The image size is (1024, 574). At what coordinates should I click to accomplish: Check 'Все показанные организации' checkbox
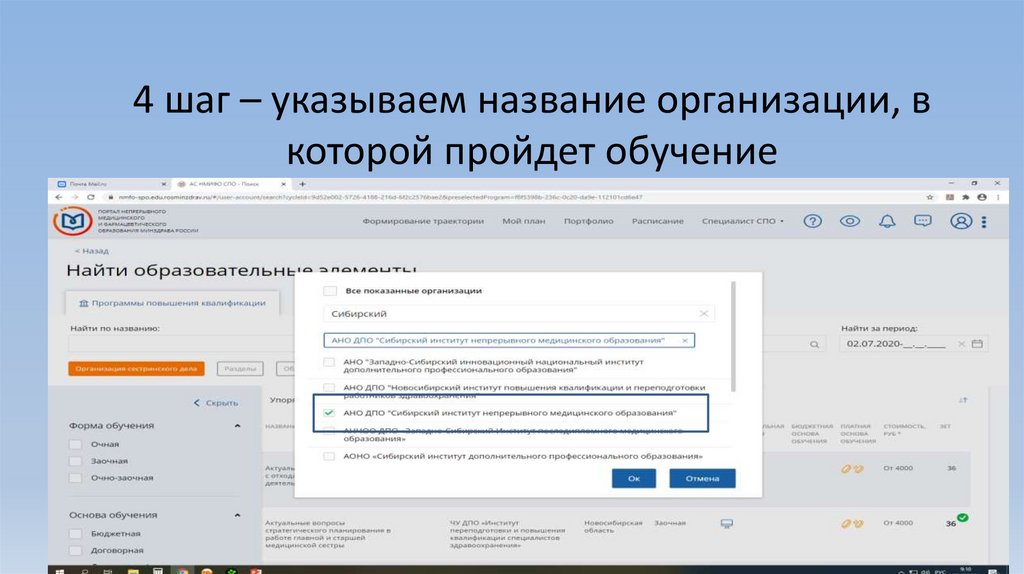[x=330, y=291]
